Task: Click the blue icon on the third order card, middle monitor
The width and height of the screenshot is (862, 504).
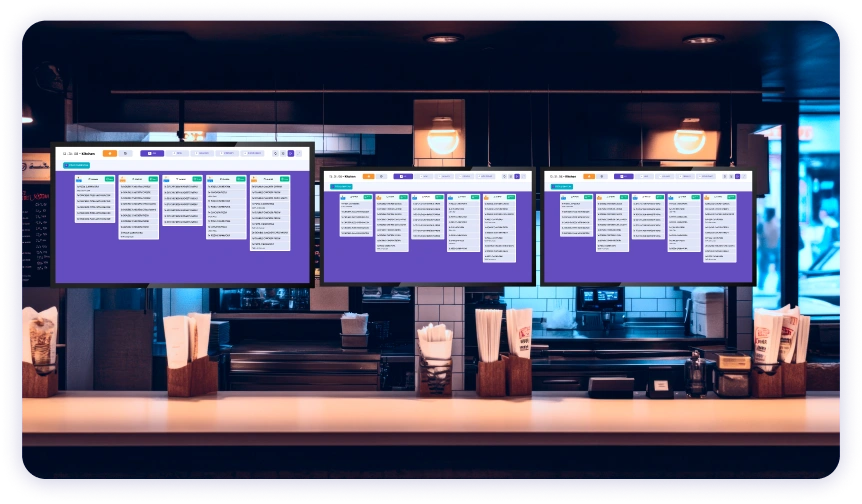Action: [x=415, y=197]
